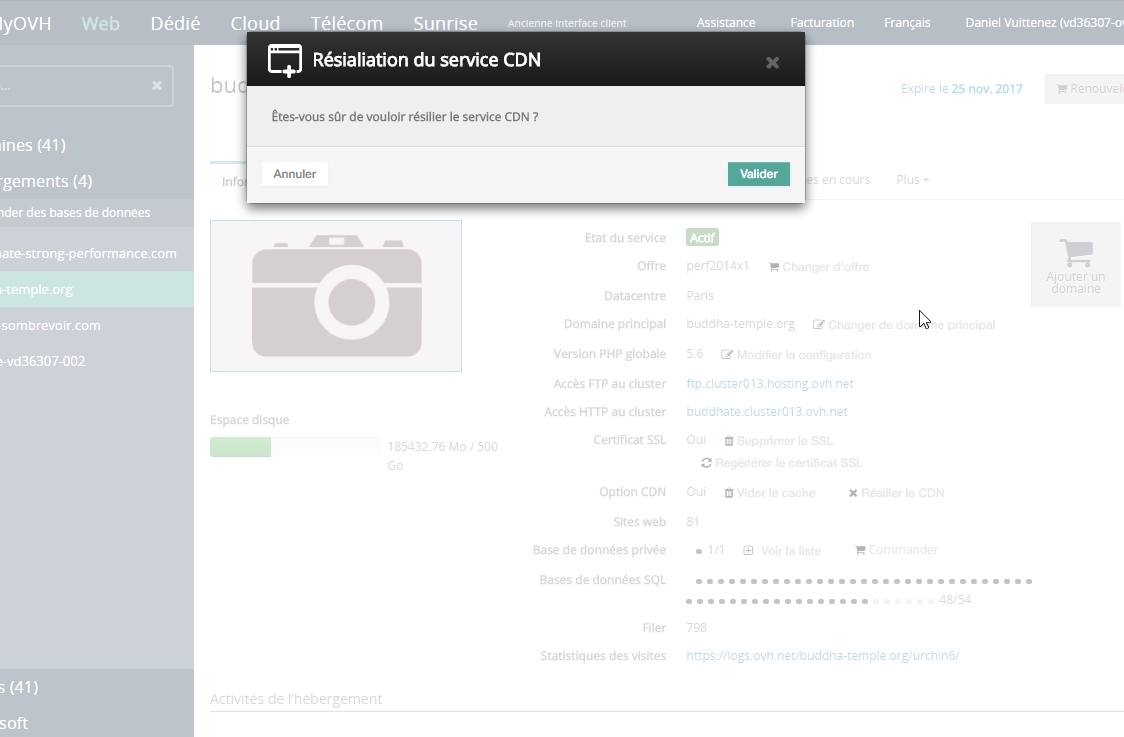
Task: Click the edit icon beside Modifier la configuration
Action: click(x=726, y=355)
